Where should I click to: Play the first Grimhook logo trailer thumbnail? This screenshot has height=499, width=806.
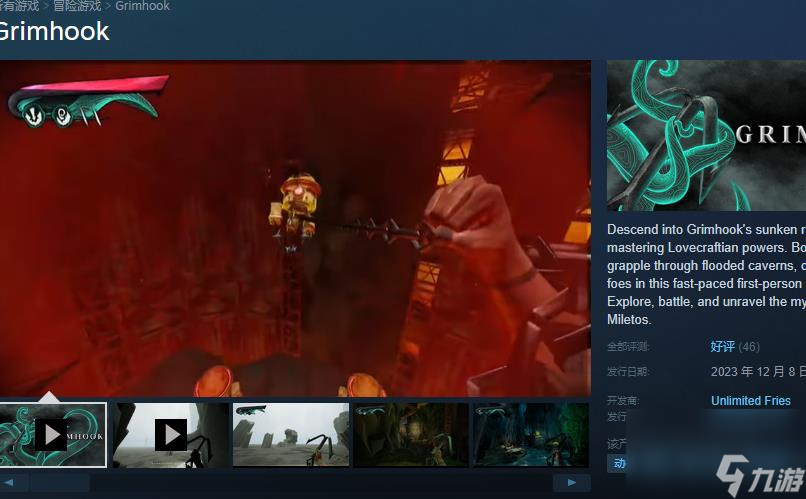[53, 435]
